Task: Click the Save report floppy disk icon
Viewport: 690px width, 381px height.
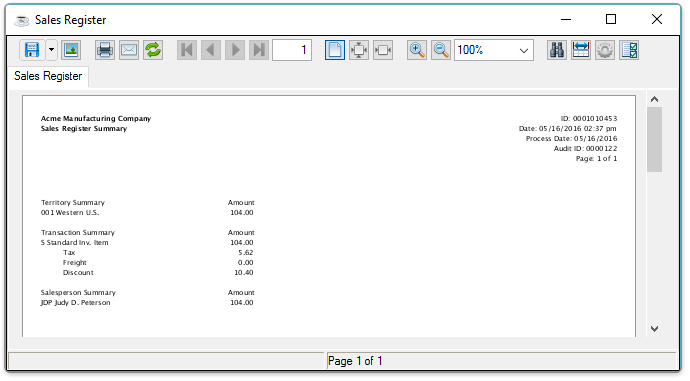Action: [x=32, y=50]
